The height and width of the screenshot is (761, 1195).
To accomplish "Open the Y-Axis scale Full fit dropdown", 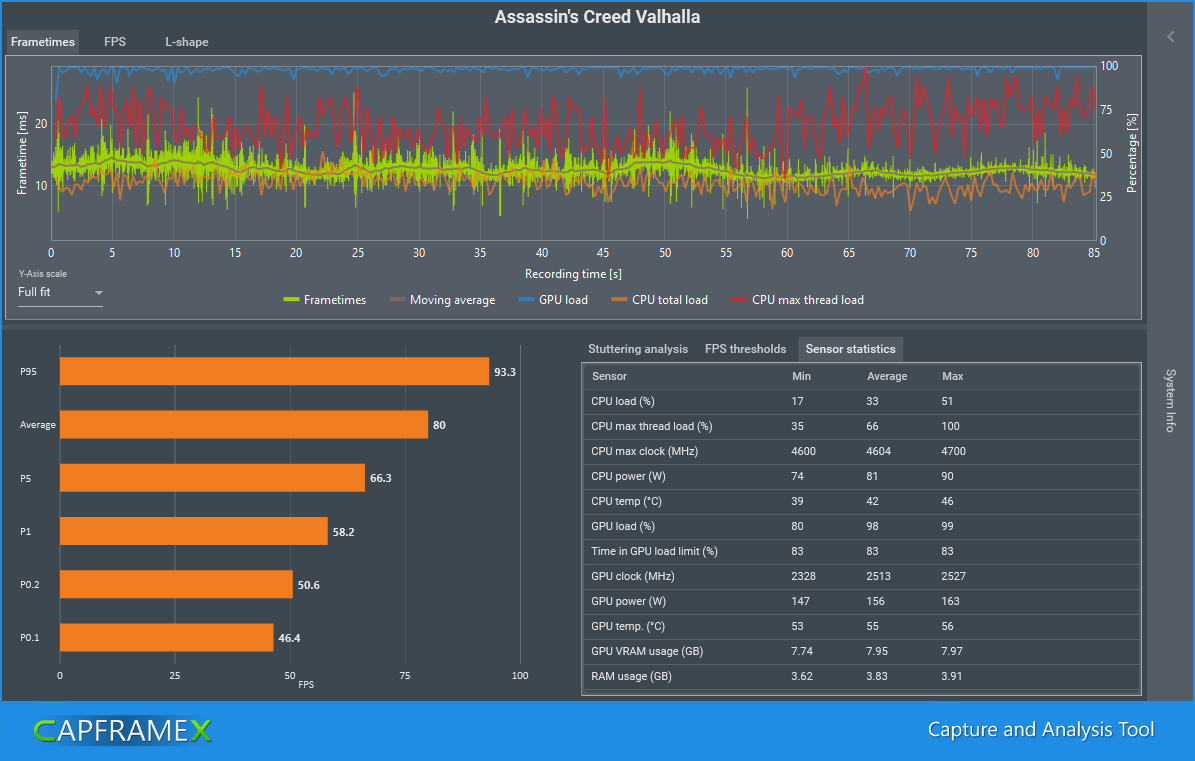I will pos(61,293).
